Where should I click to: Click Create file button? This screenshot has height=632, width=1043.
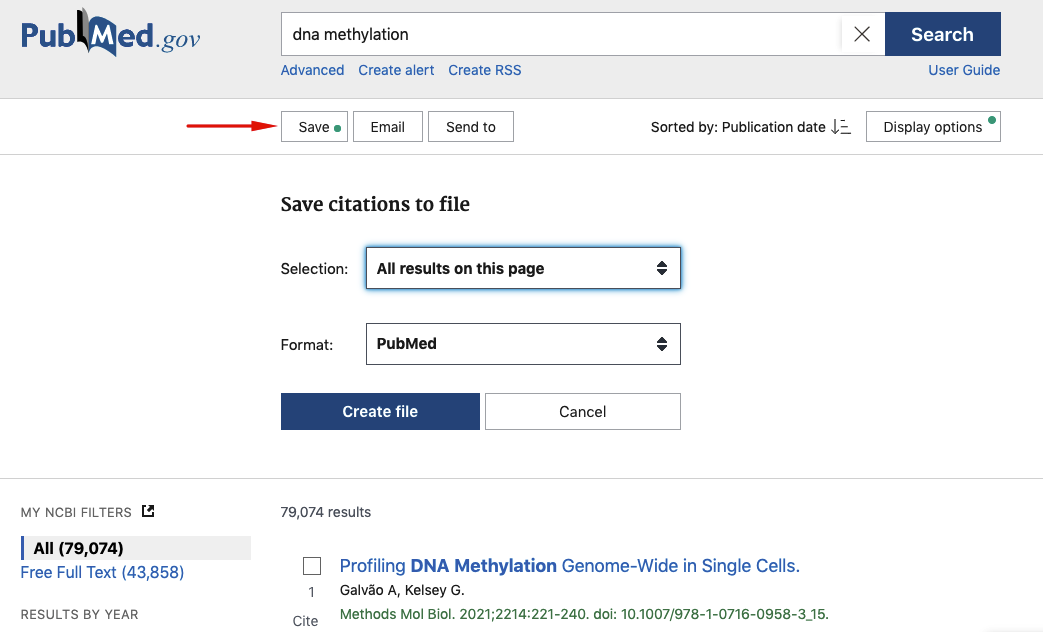pos(380,411)
